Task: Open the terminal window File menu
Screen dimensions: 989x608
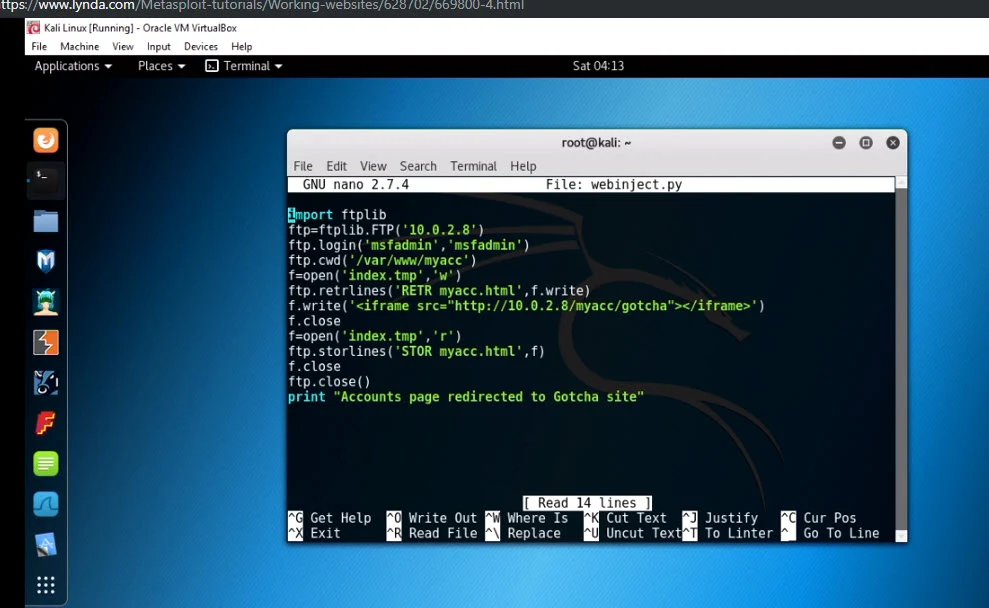Action: coord(303,166)
